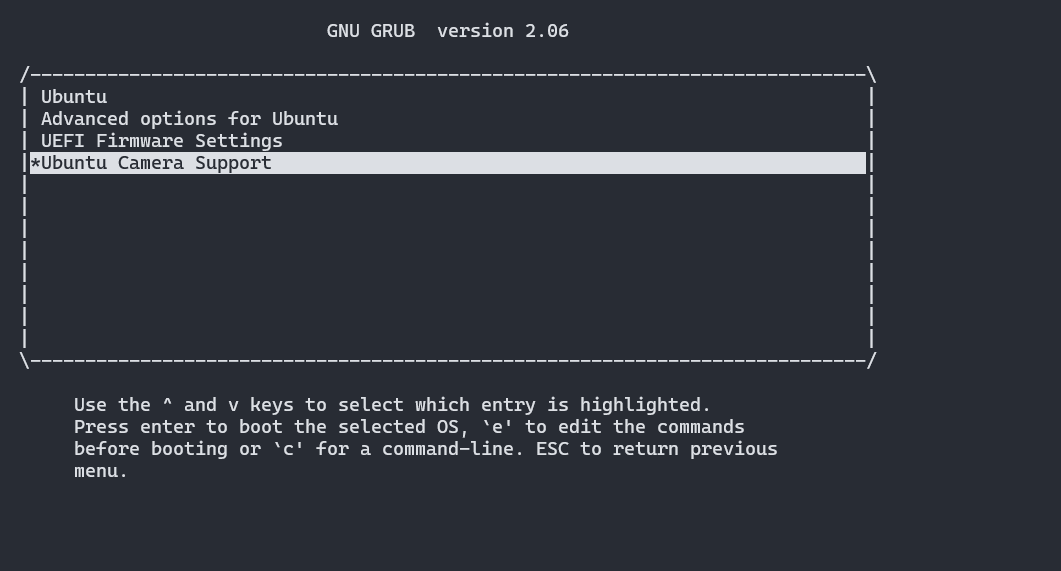The width and height of the screenshot is (1061, 571).
Task: Select the Ubuntu boot entry
Action: click(x=74, y=97)
